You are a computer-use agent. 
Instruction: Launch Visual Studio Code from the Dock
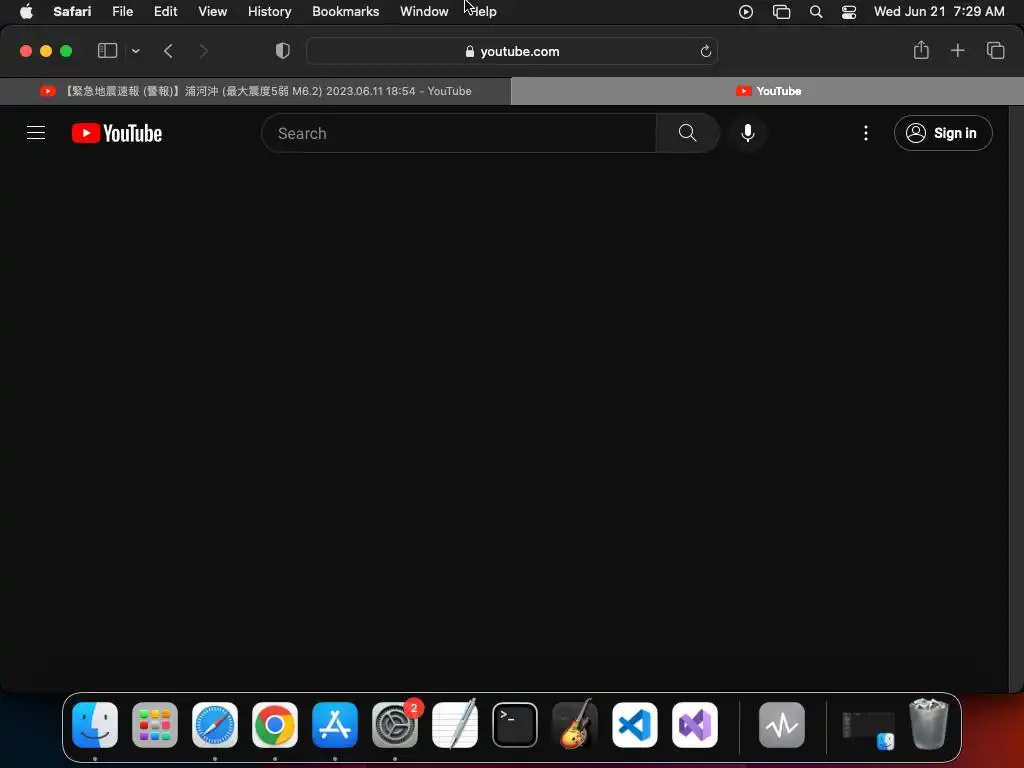pos(635,725)
